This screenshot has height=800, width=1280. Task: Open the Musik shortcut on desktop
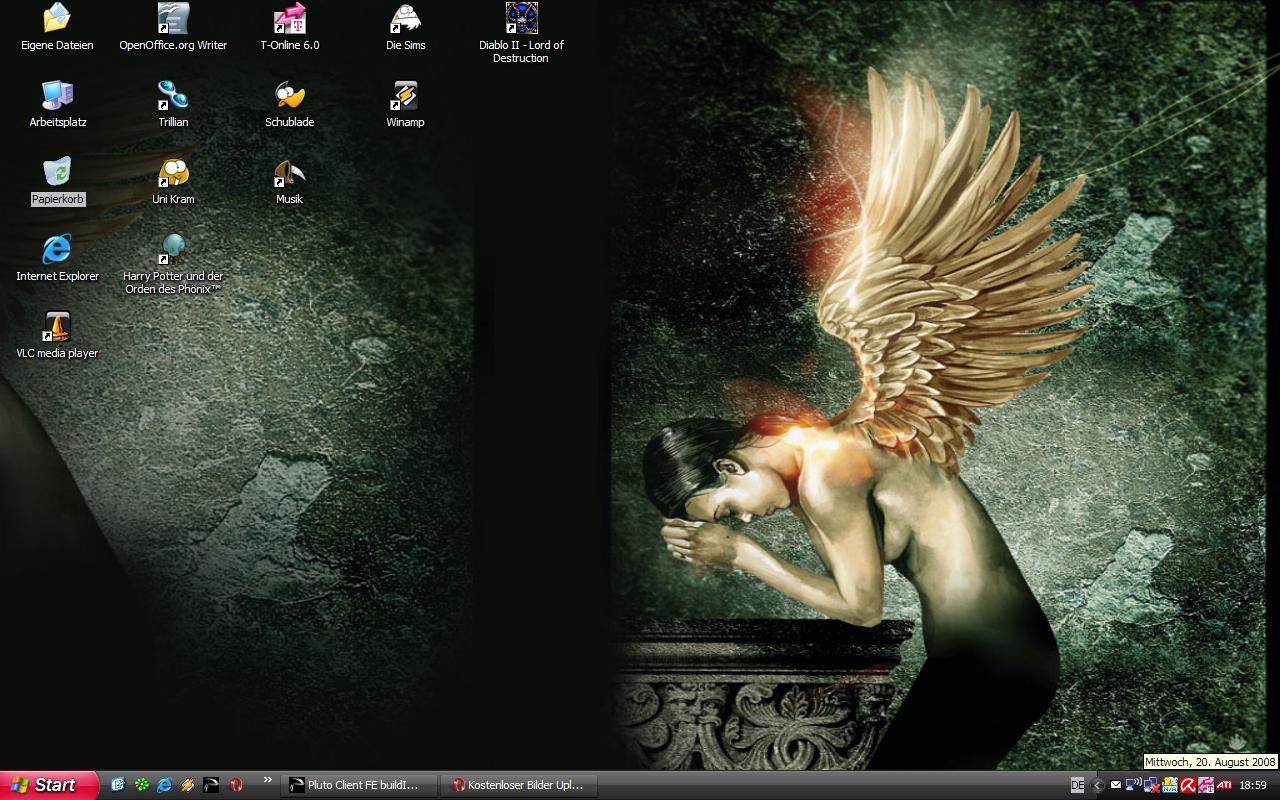[289, 173]
